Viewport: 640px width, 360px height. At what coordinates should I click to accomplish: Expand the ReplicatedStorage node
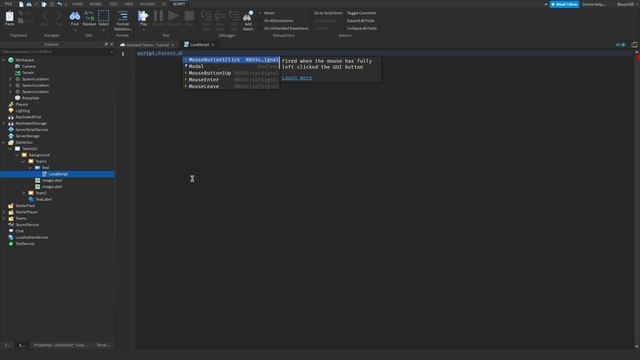(x=4, y=123)
